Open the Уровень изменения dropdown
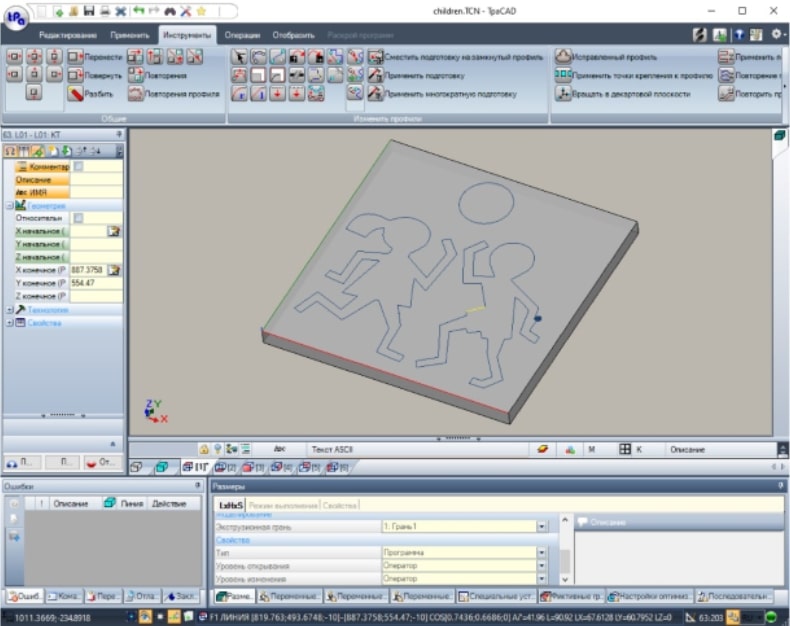The image size is (790, 626). 542,579
